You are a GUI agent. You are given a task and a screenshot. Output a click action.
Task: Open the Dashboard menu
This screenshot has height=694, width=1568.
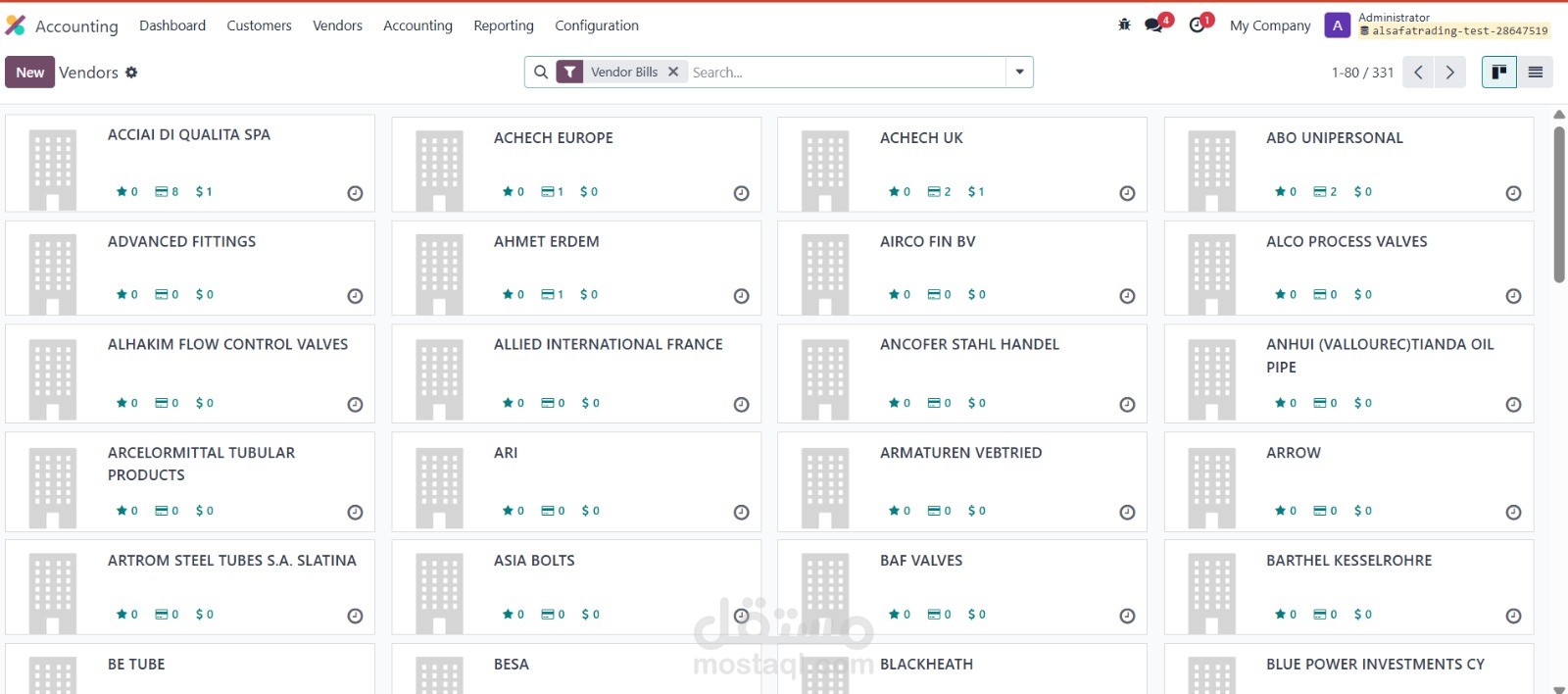coord(172,25)
